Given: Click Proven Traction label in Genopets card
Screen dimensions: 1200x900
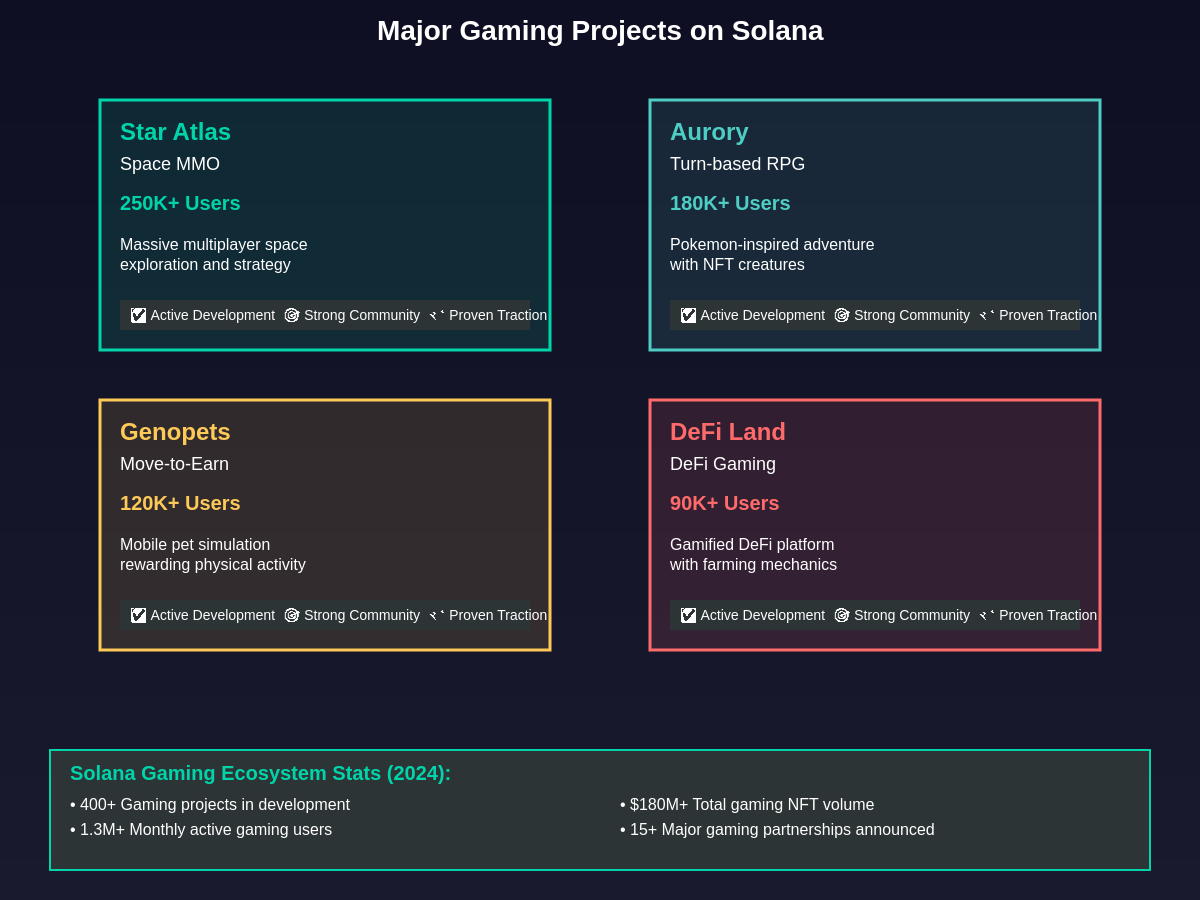Looking at the screenshot, I should point(498,615).
